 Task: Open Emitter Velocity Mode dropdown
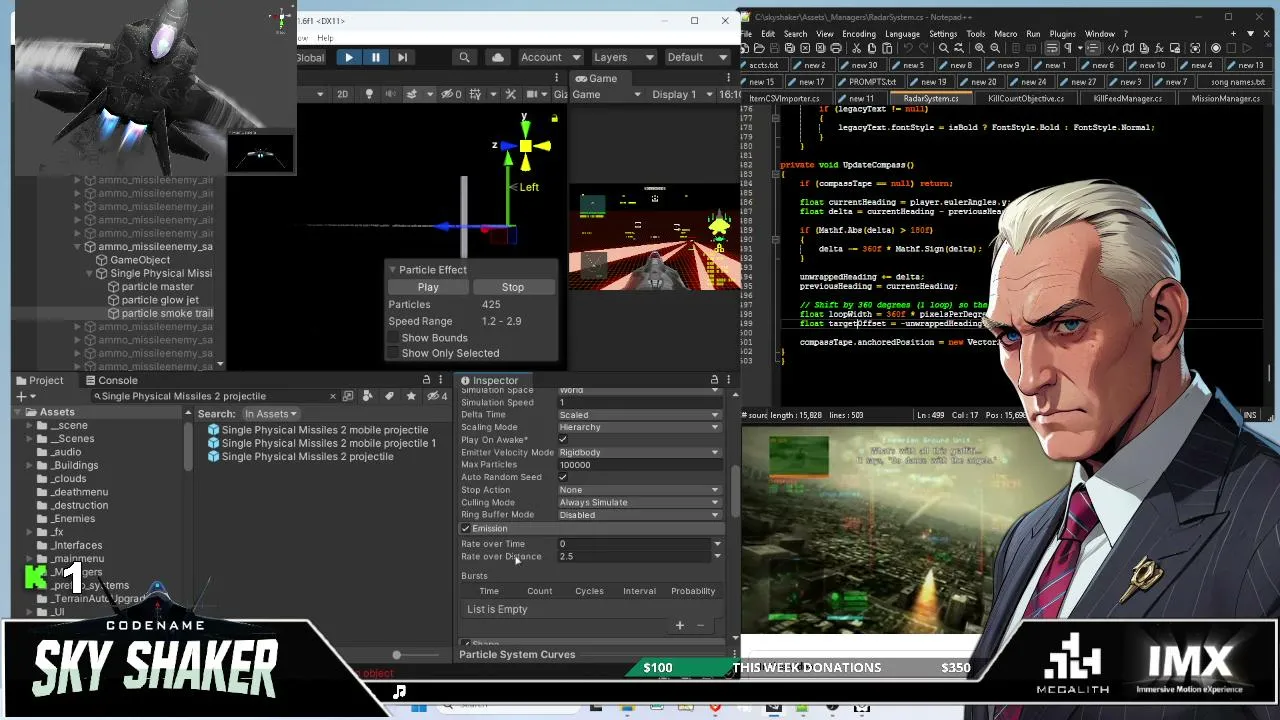click(639, 452)
